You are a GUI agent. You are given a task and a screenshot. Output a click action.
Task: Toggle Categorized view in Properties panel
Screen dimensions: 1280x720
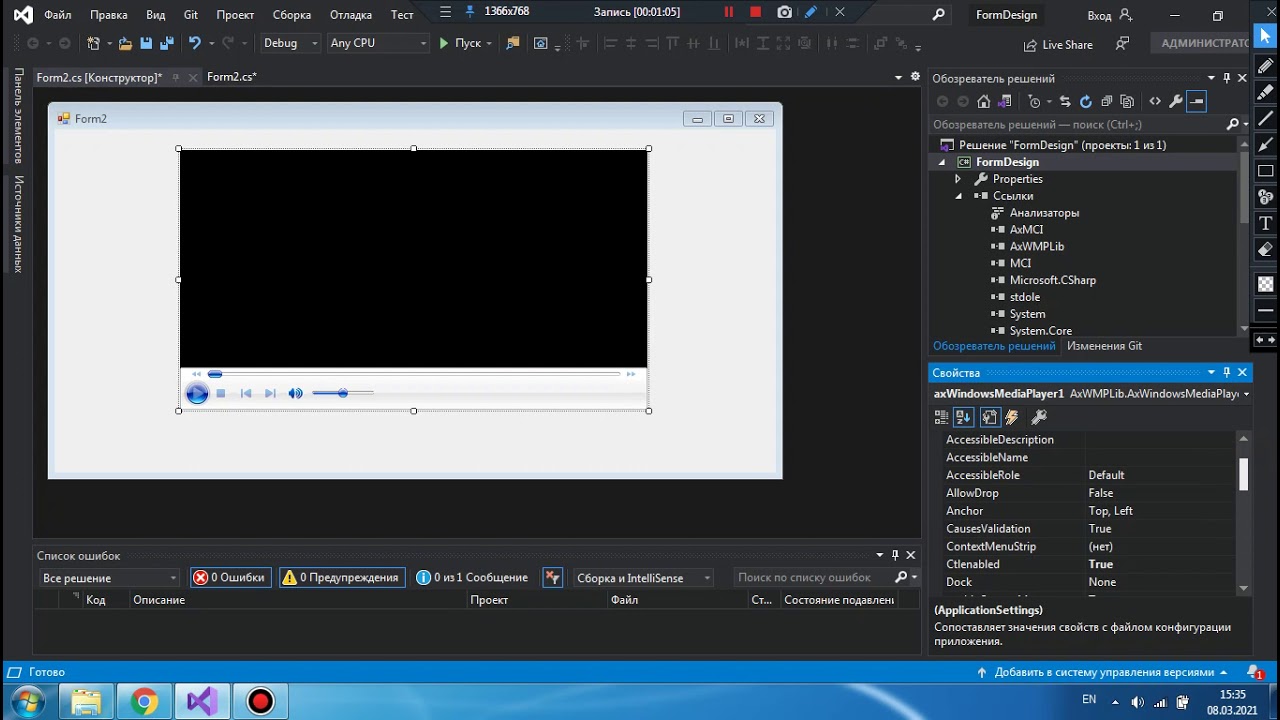[941, 417]
